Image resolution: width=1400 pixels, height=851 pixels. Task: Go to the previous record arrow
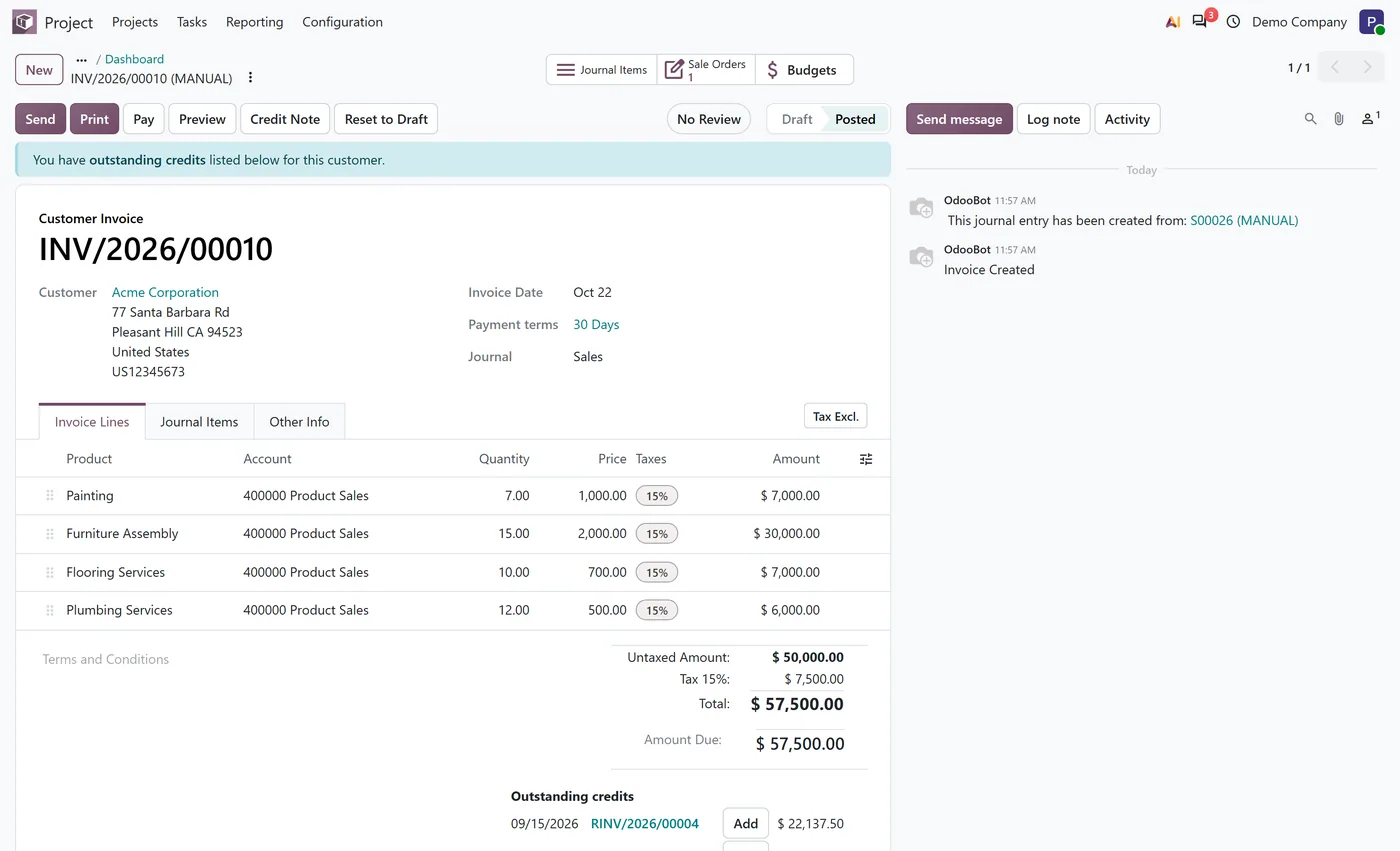coord(1335,68)
